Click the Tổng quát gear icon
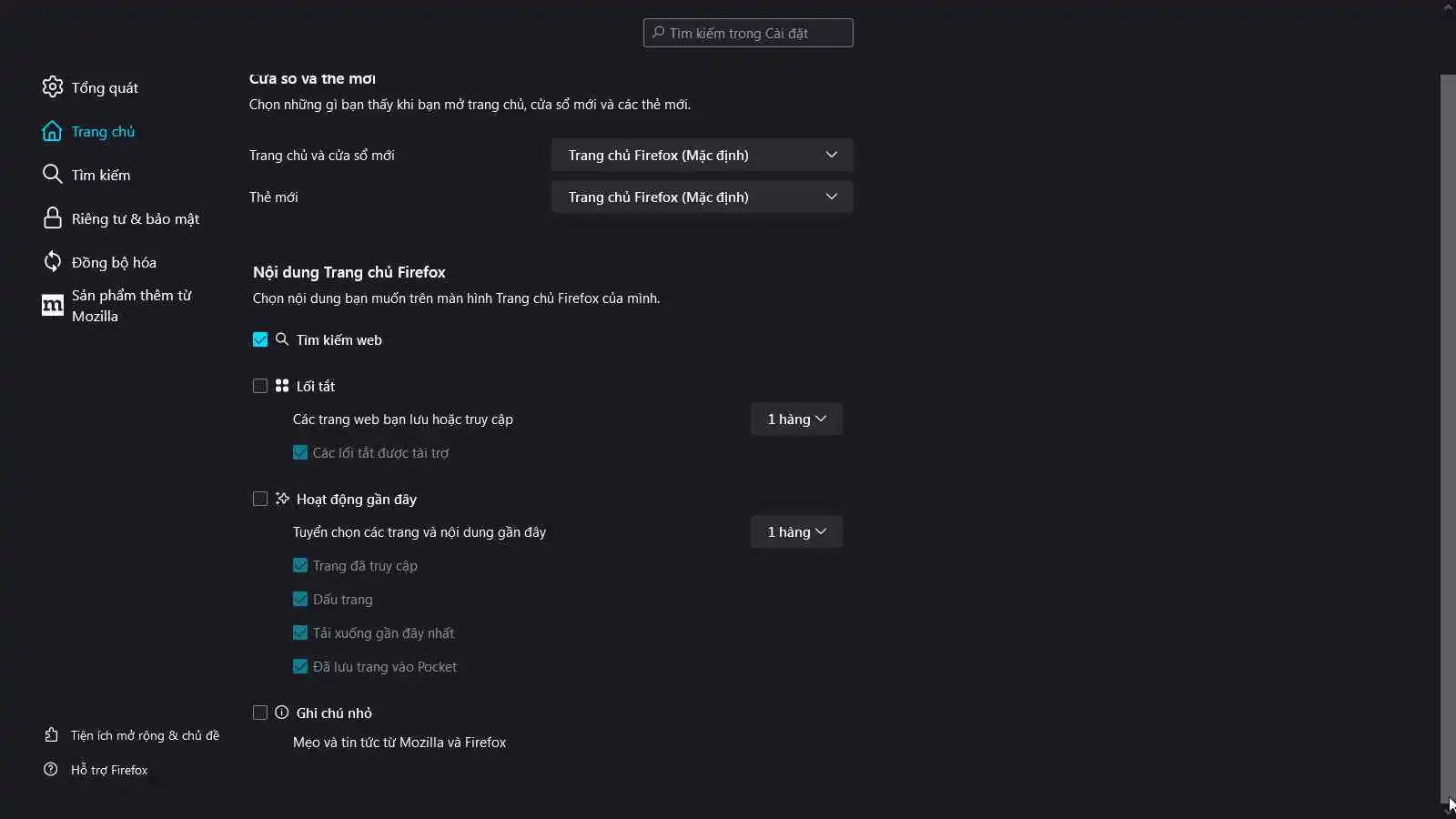The image size is (1456, 819). [53, 87]
